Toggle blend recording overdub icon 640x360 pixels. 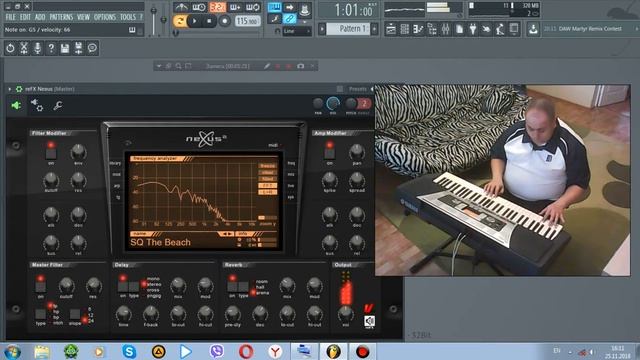235,7
